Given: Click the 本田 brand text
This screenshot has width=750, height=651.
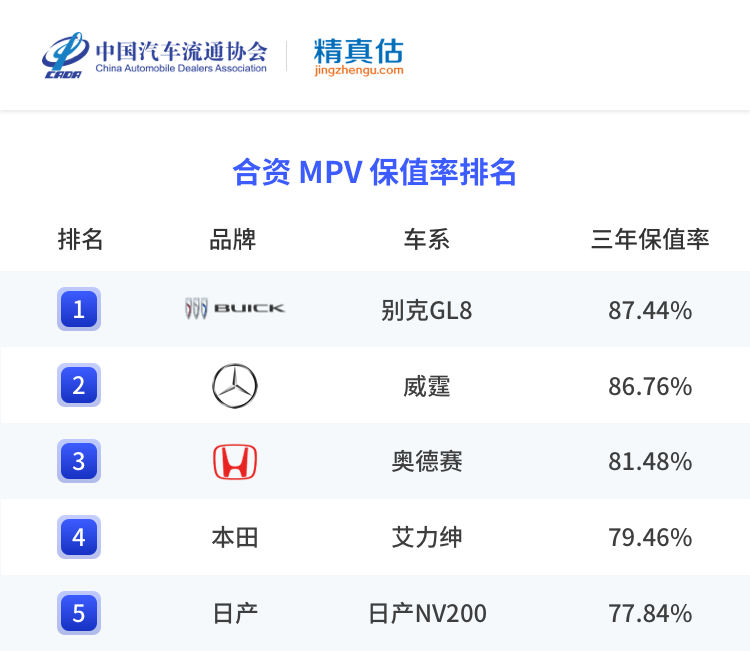Looking at the screenshot, I should click(235, 538).
